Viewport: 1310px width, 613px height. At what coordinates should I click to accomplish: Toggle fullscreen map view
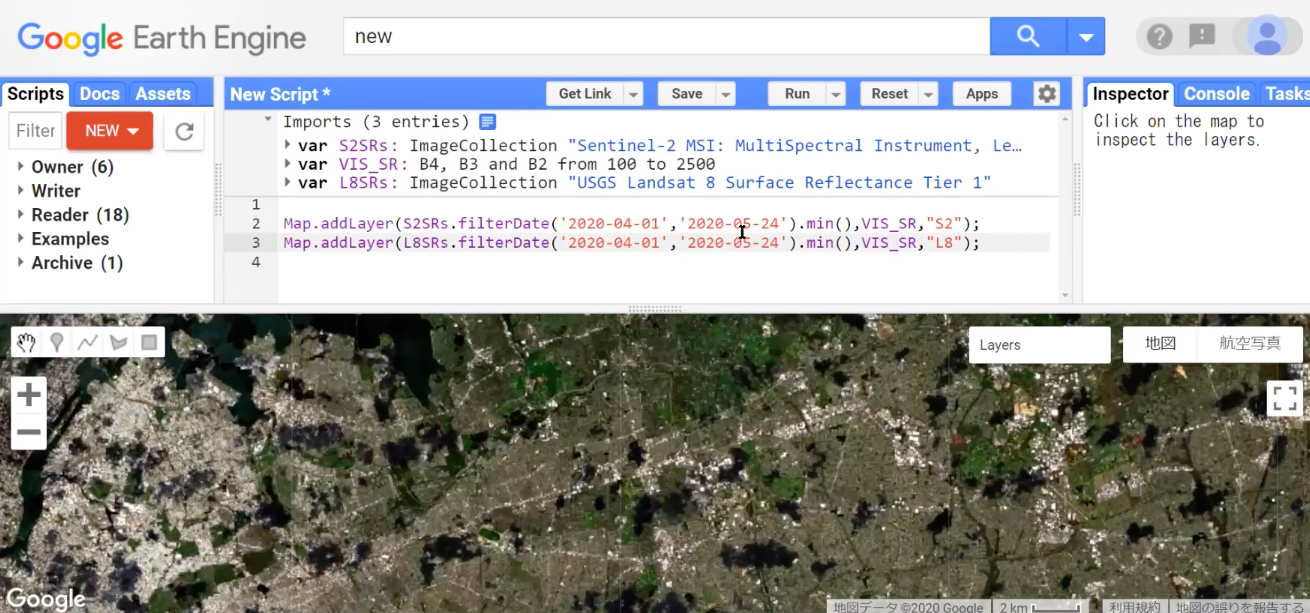1285,398
